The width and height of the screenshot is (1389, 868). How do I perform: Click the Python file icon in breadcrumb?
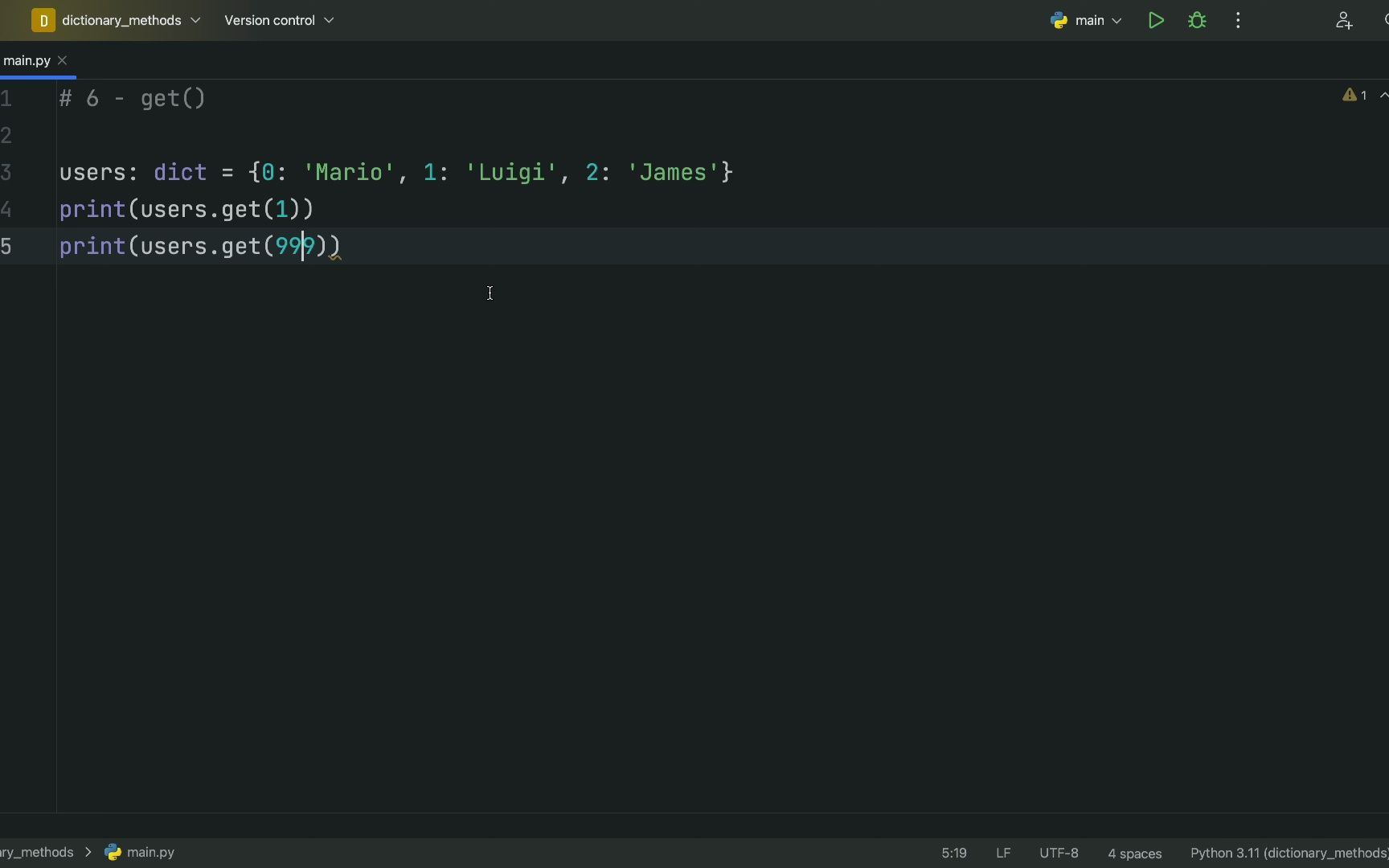pyautogui.click(x=113, y=852)
